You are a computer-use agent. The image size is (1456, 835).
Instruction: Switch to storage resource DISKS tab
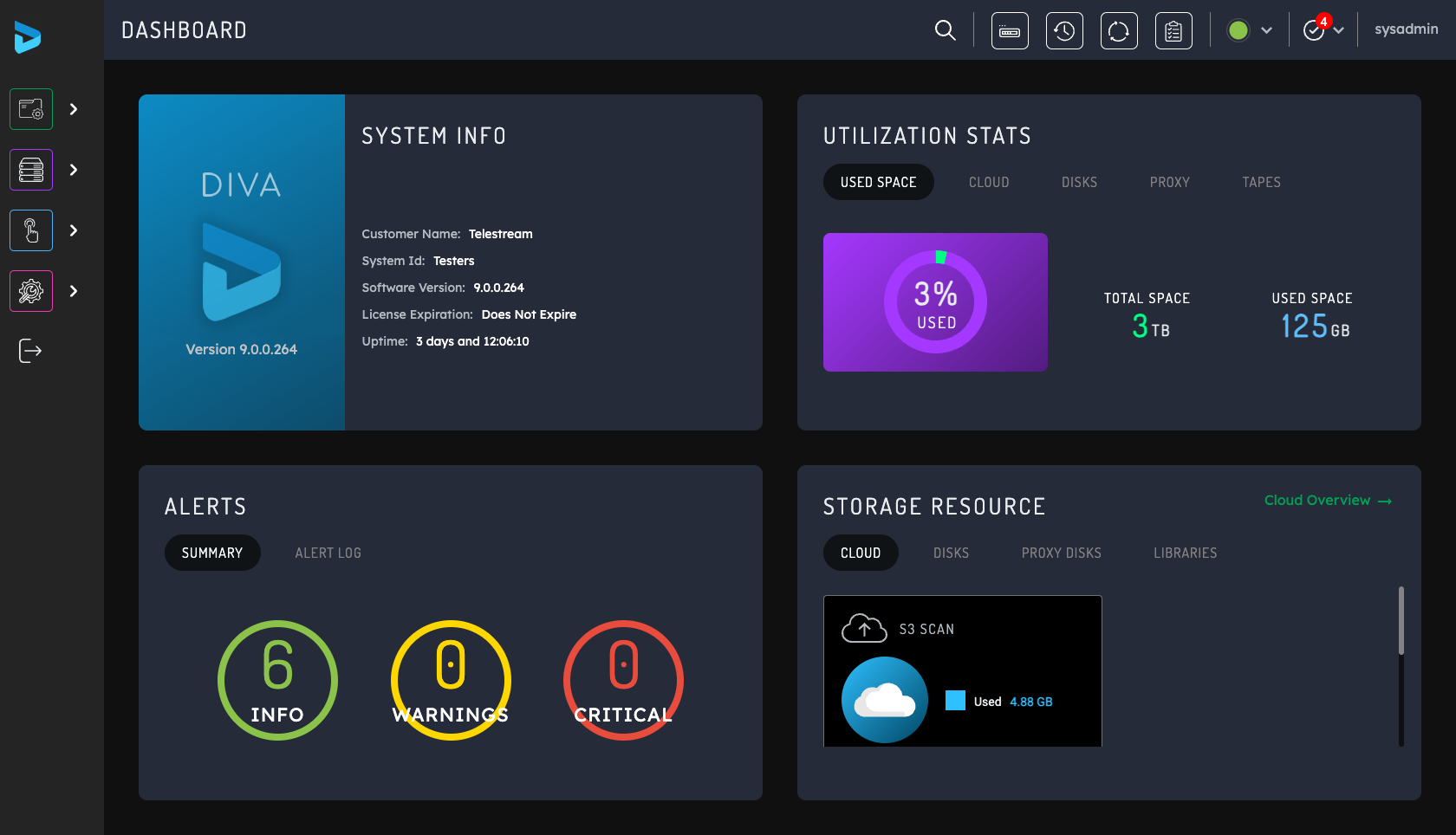click(952, 553)
